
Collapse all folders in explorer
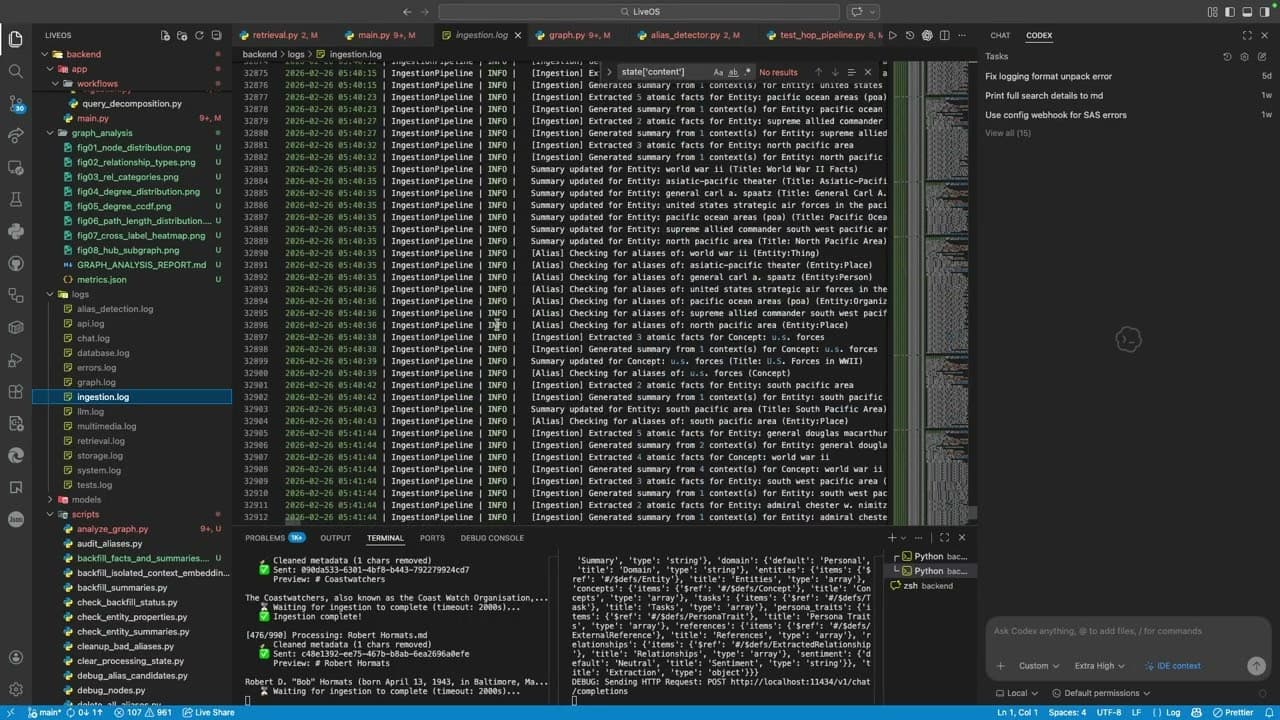click(217, 35)
